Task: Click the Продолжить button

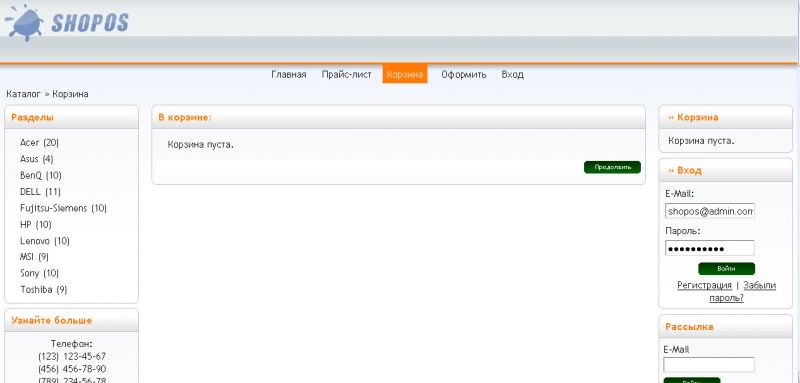Action: [x=612, y=167]
